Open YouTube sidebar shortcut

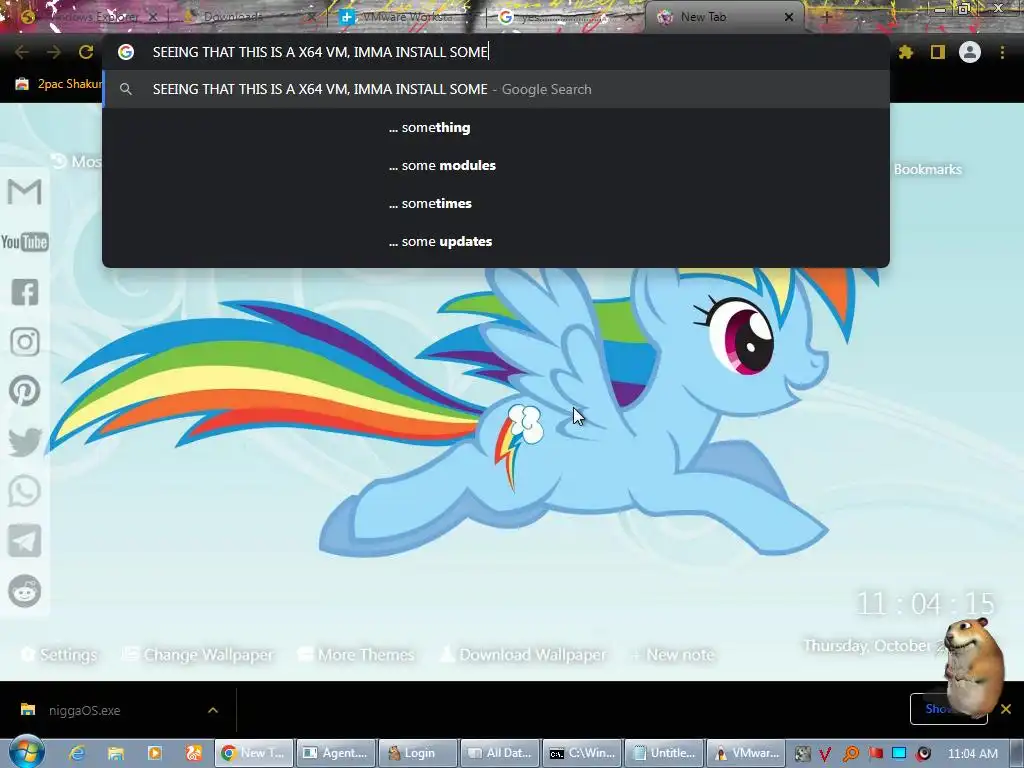(25, 242)
